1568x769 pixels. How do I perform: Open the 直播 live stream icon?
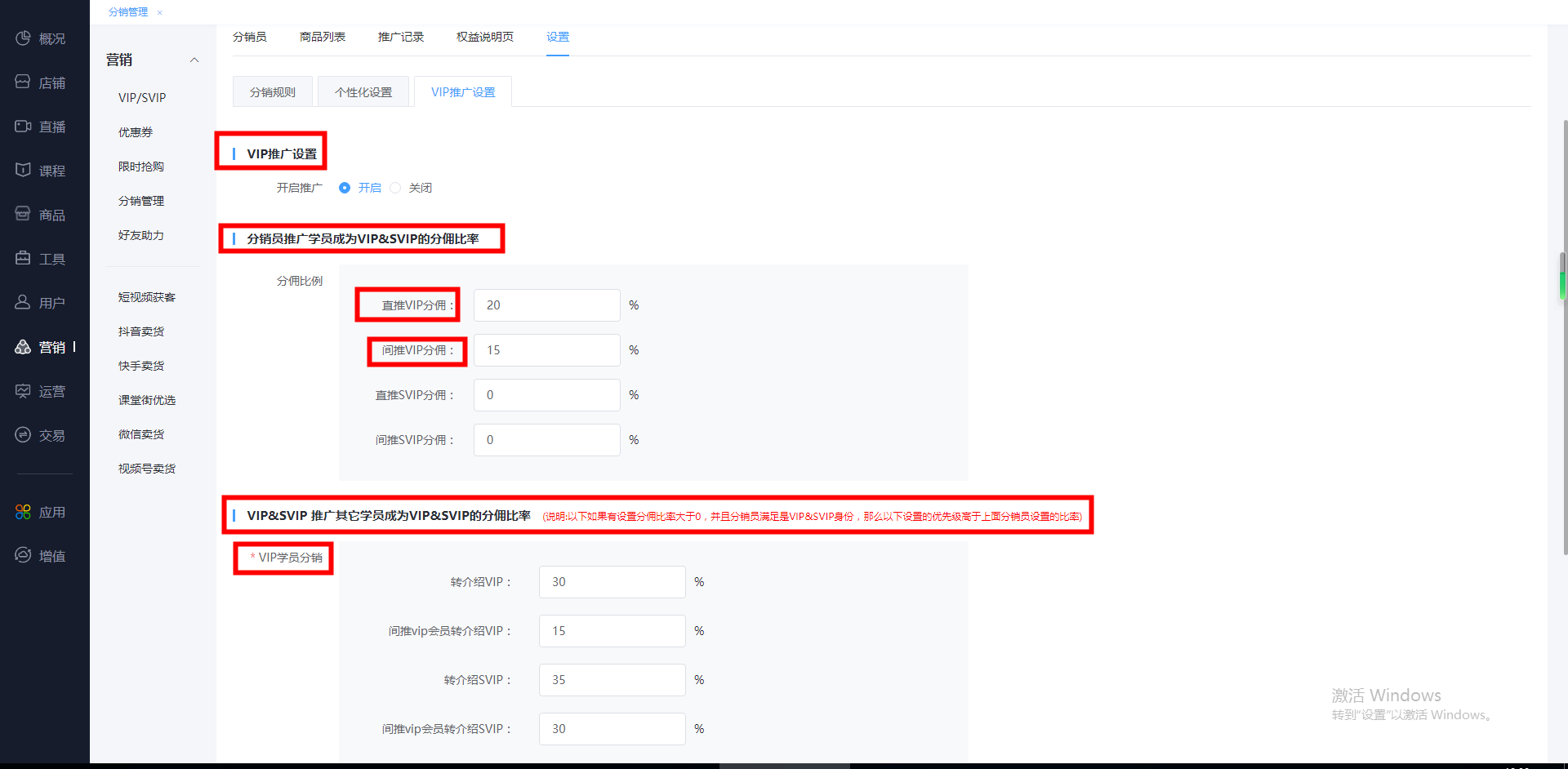click(23, 127)
